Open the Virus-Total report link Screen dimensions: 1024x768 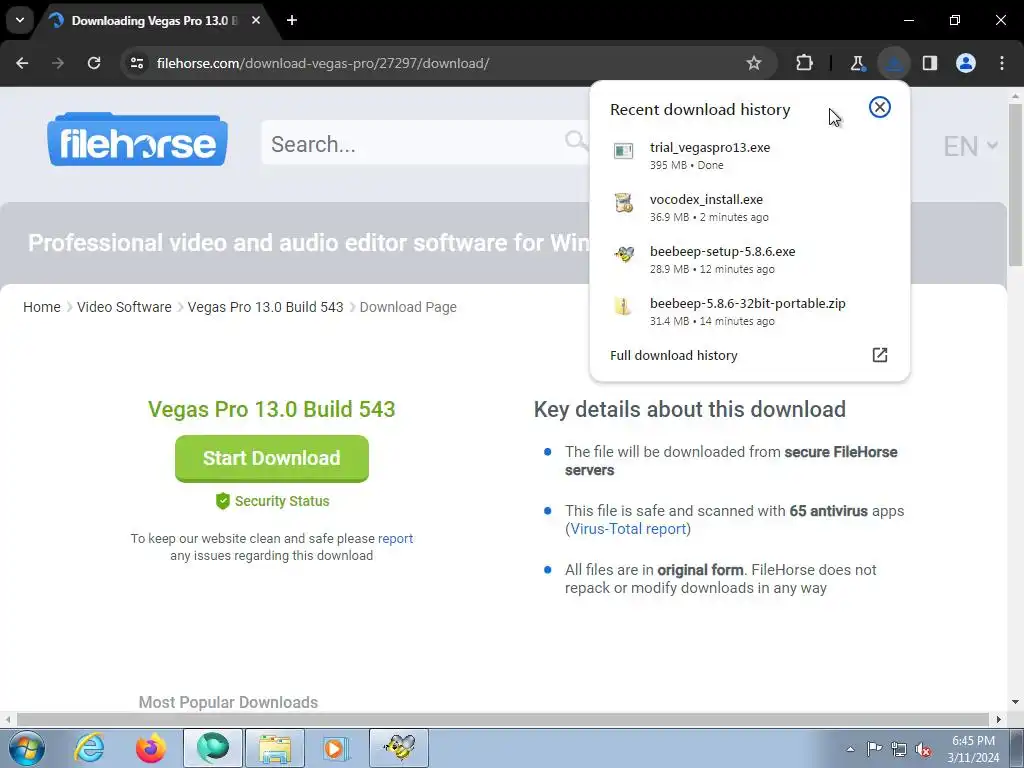628,529
